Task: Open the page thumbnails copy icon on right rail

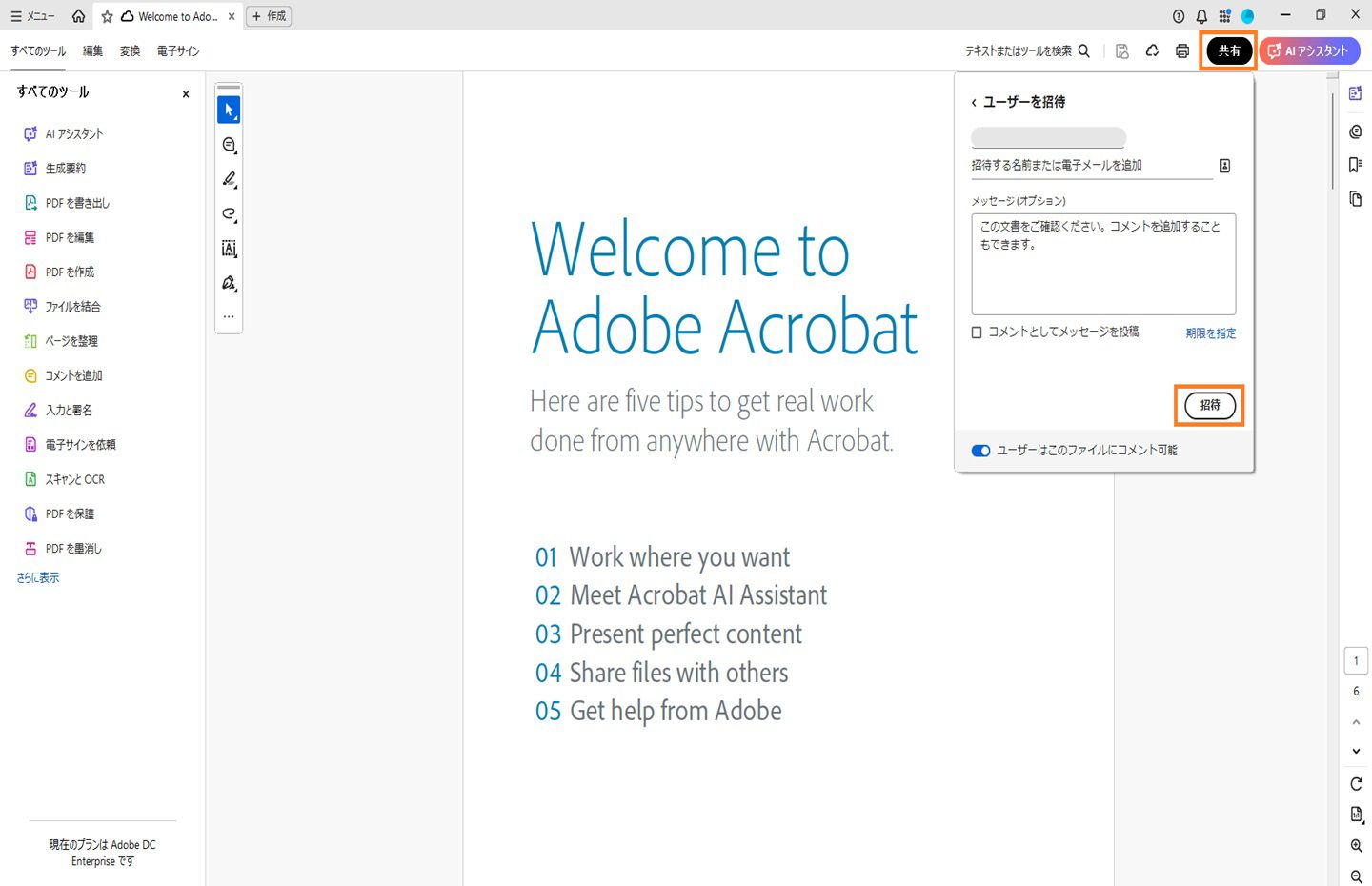Action: coord(1356,199)
